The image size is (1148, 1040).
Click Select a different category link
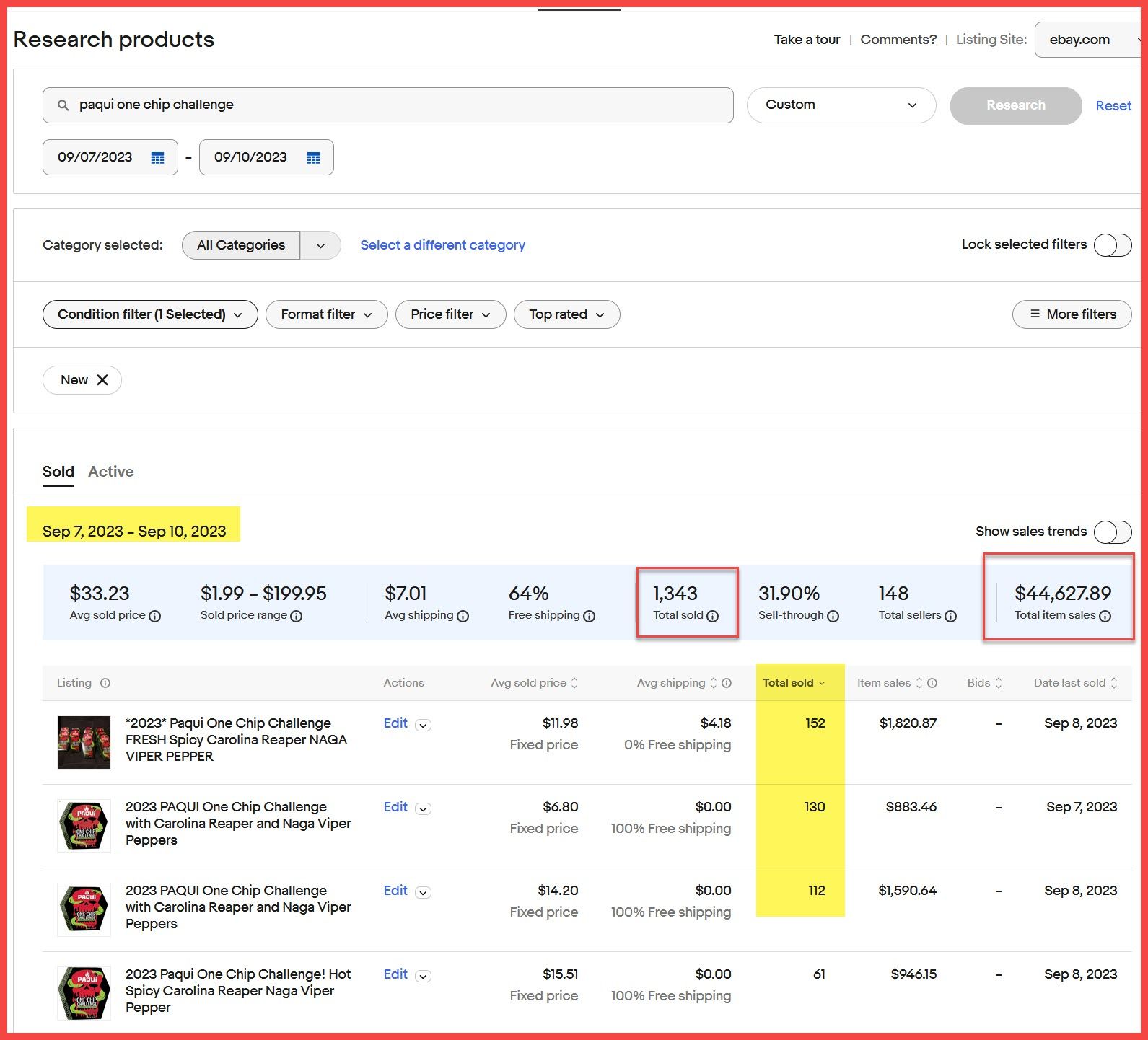[443, 245]
